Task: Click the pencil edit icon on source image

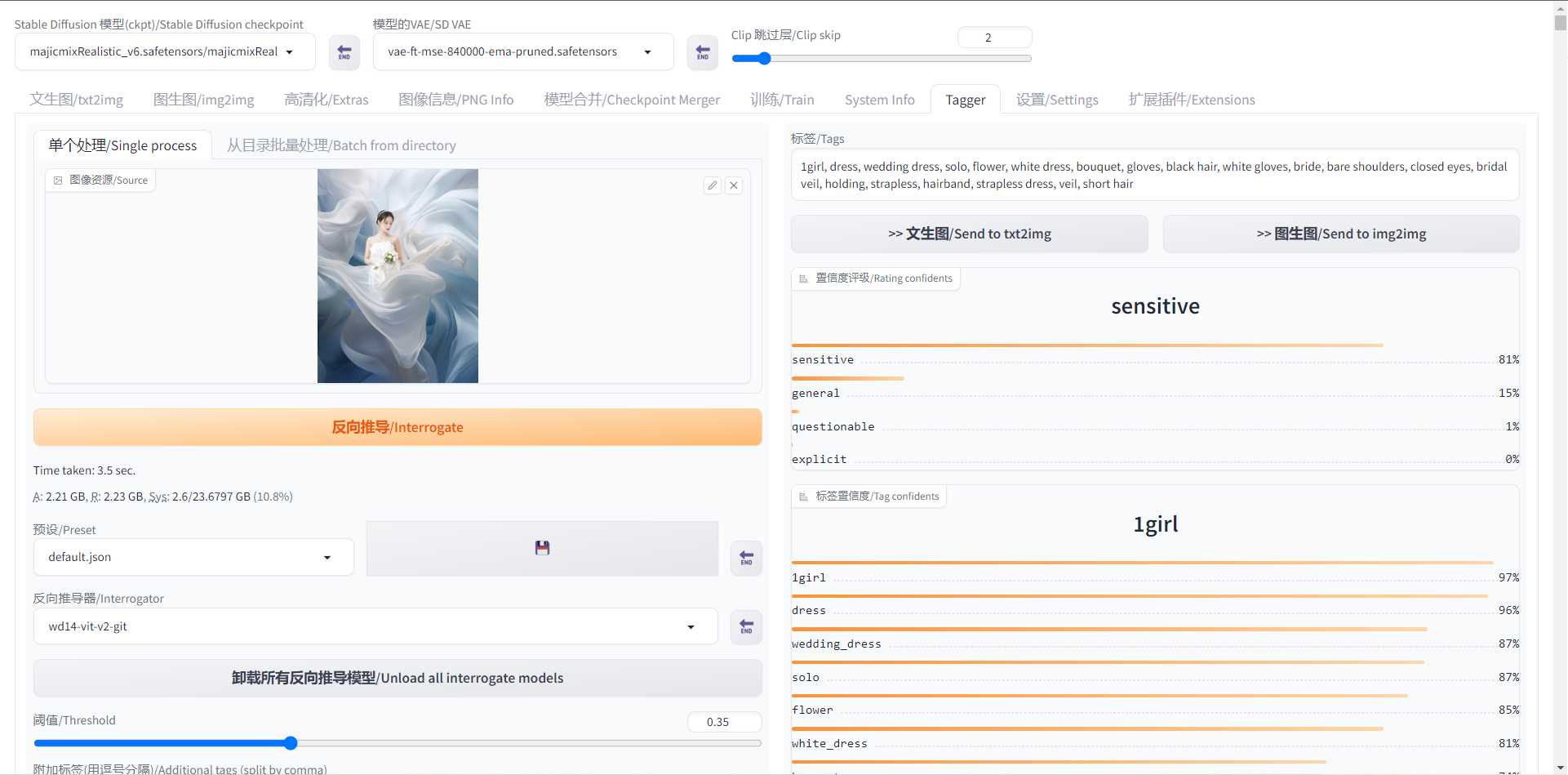Action: point(713,185)
